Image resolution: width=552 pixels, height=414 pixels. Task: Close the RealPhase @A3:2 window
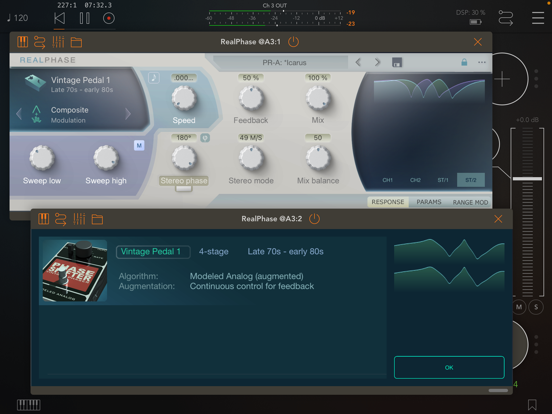click(498, 219)
